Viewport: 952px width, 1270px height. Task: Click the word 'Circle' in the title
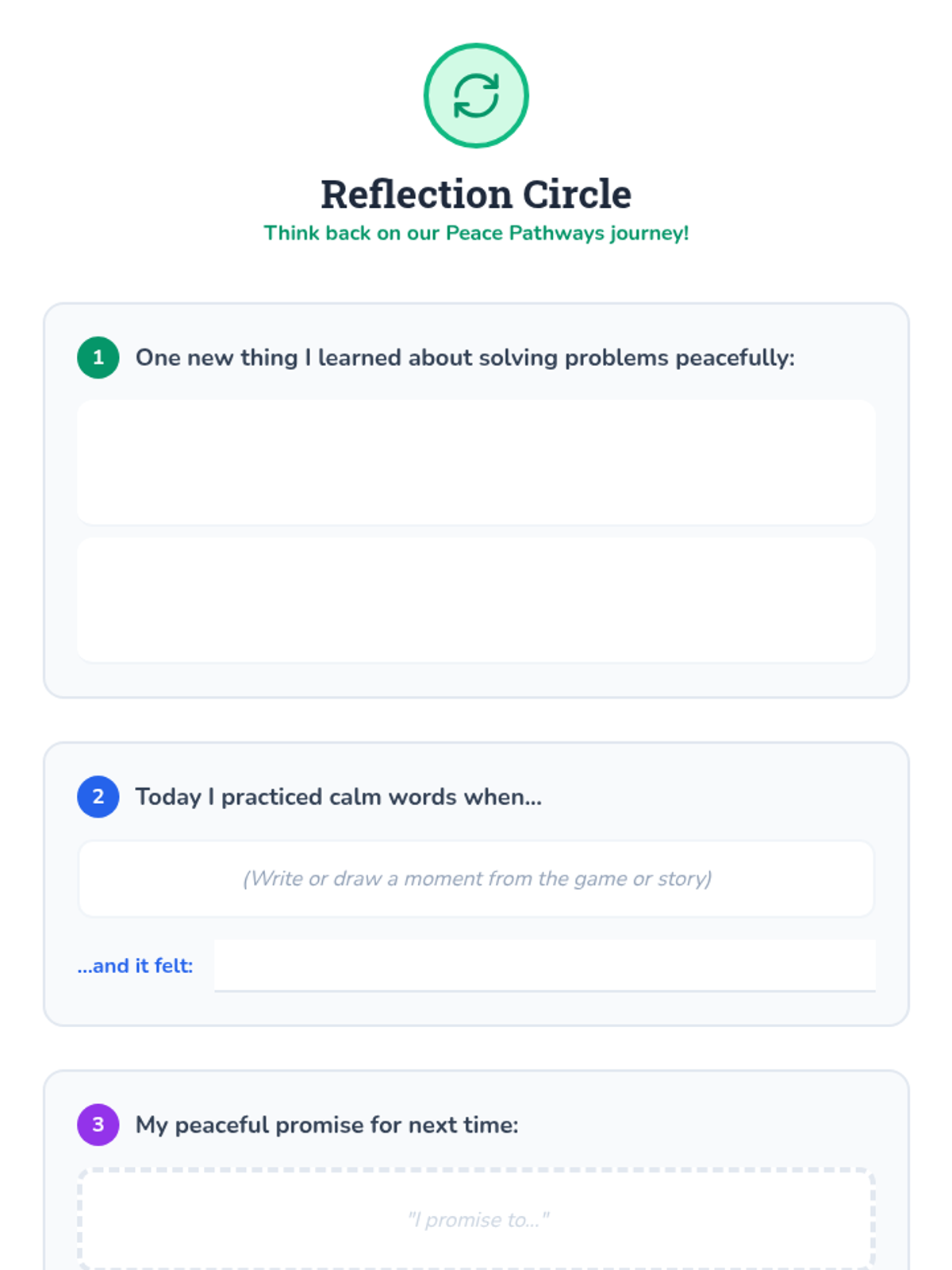click(x=577, y=194)
